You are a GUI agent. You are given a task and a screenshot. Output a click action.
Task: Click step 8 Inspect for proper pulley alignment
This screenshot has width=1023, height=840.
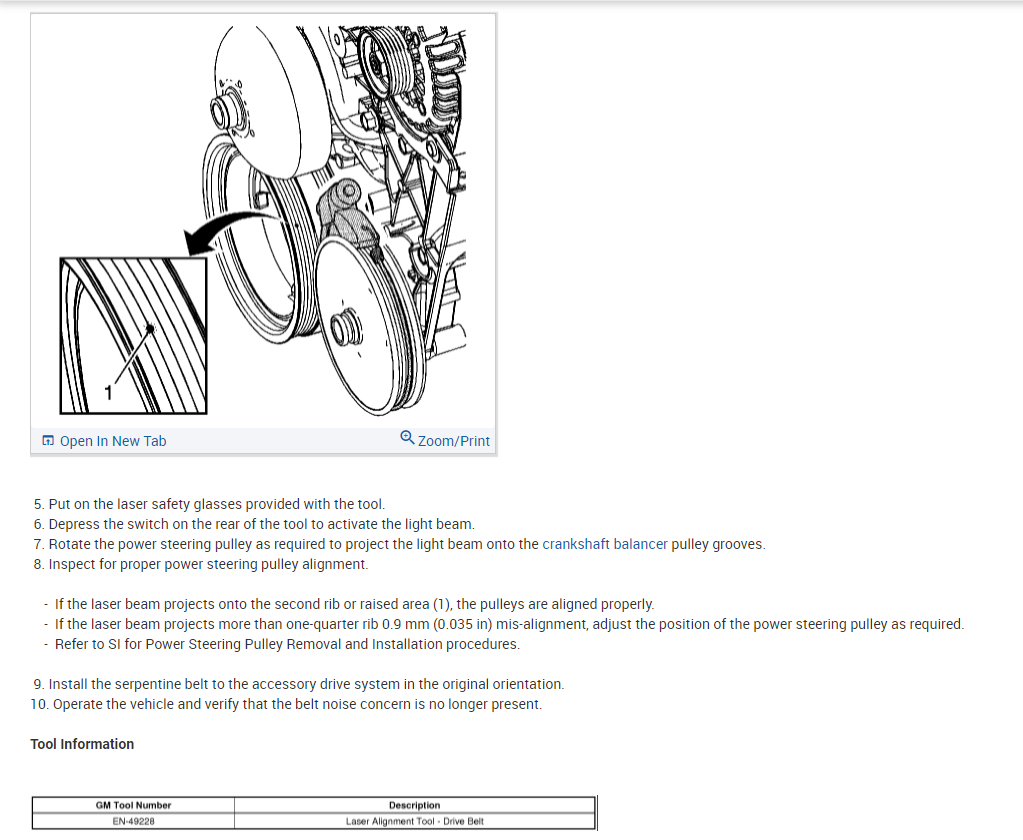click(201, 564)
